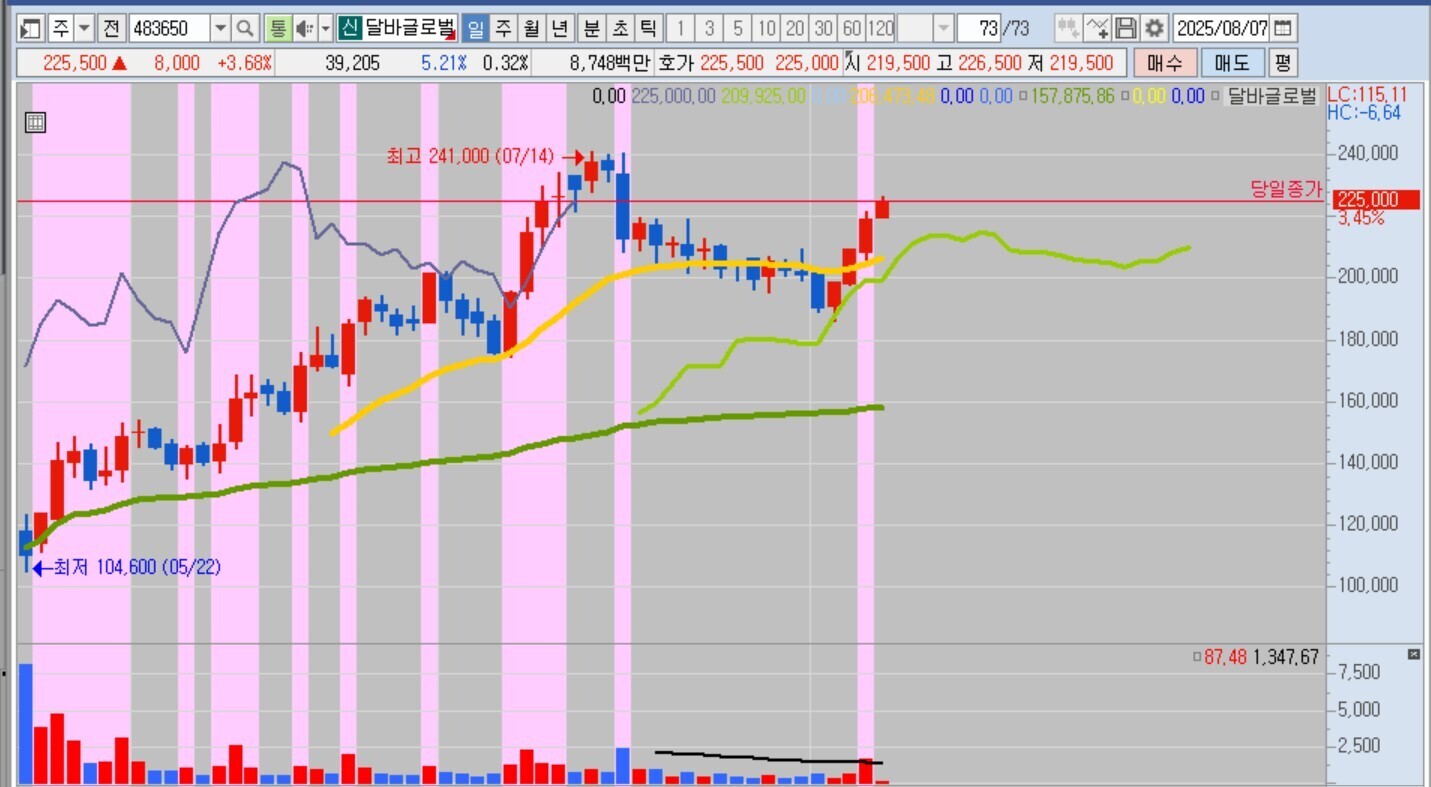Click the 209,925.00 green legend value
Viewport: 1431px width, 787px height.
click(764, 97)
